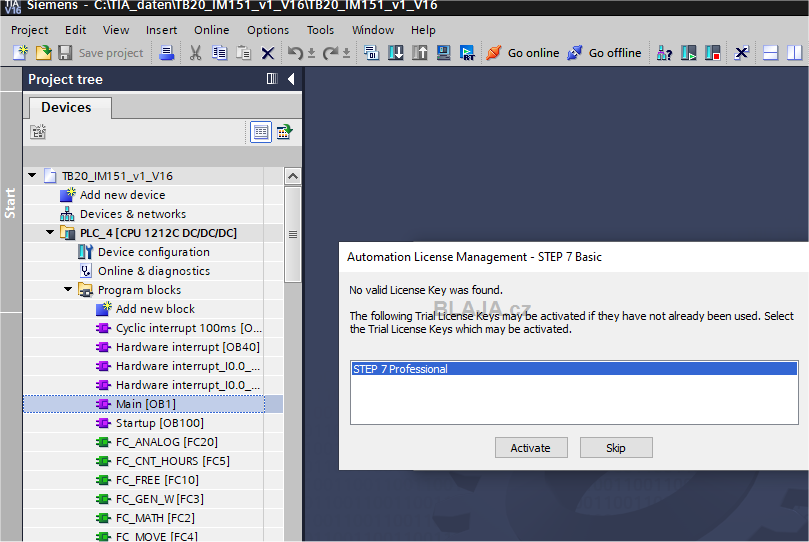This screenshot has height=542, width=809.
Task: Collapse the PLC_4 device node
Action: 50,233
